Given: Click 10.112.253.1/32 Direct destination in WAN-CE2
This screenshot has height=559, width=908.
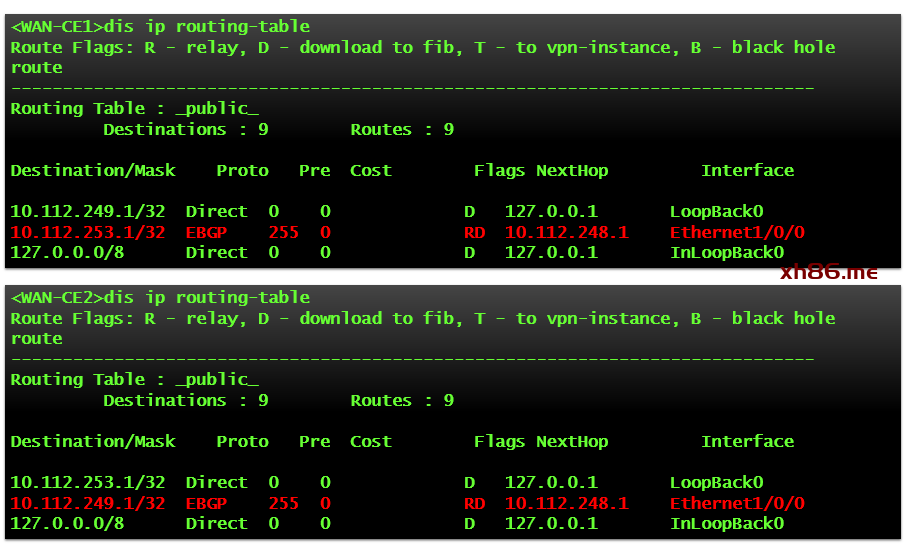Looking at the screenshot, I should coord(88,483).
